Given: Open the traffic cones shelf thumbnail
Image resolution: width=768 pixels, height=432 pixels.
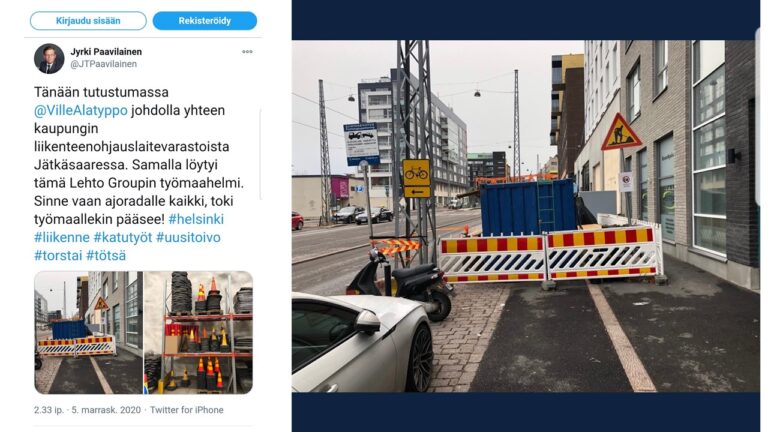Looking at the screenshot, I should click(x=198, y=333).
